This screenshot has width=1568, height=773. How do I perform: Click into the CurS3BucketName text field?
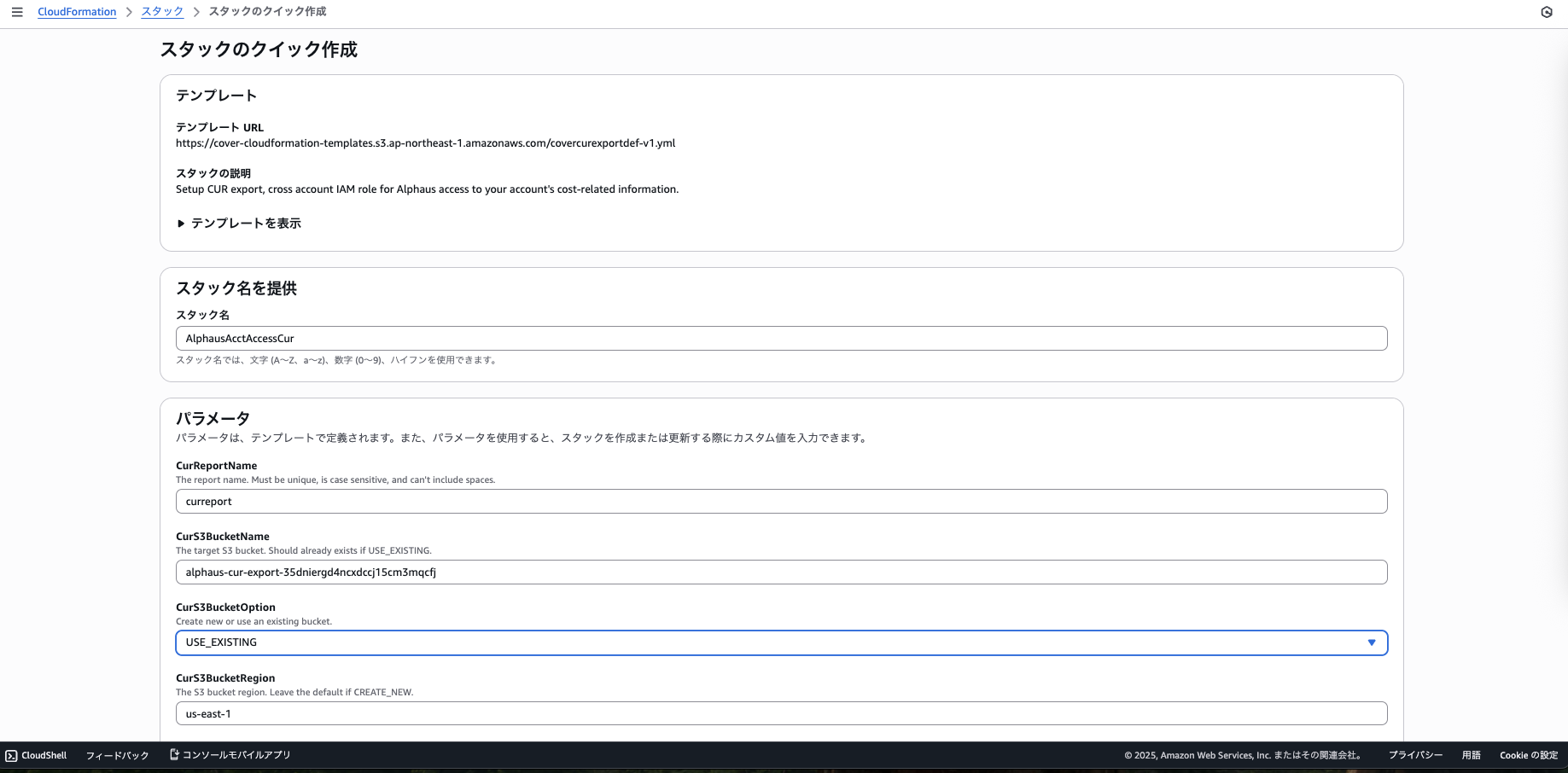point(781,572)
